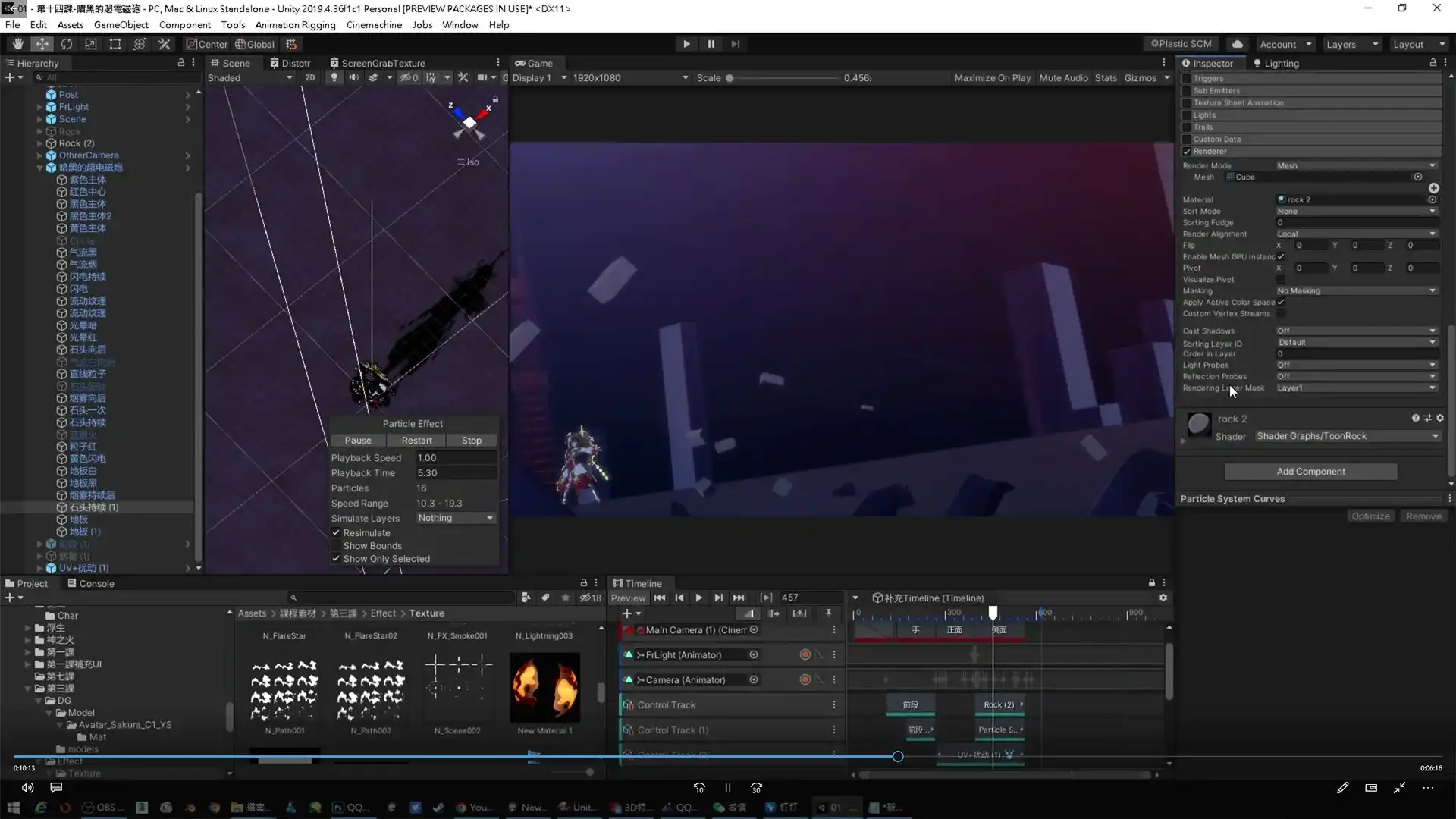Click the Restart button in Particle Effect
Viewport: 1456px width, 819px height.
(416, 440)
